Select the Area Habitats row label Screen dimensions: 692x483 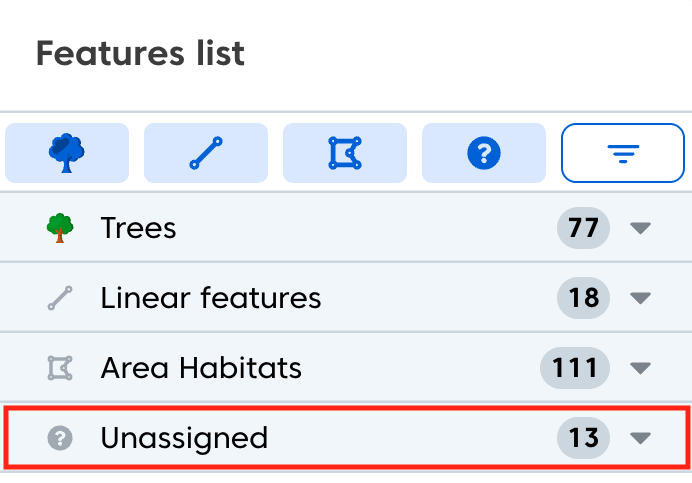(201, 368)
